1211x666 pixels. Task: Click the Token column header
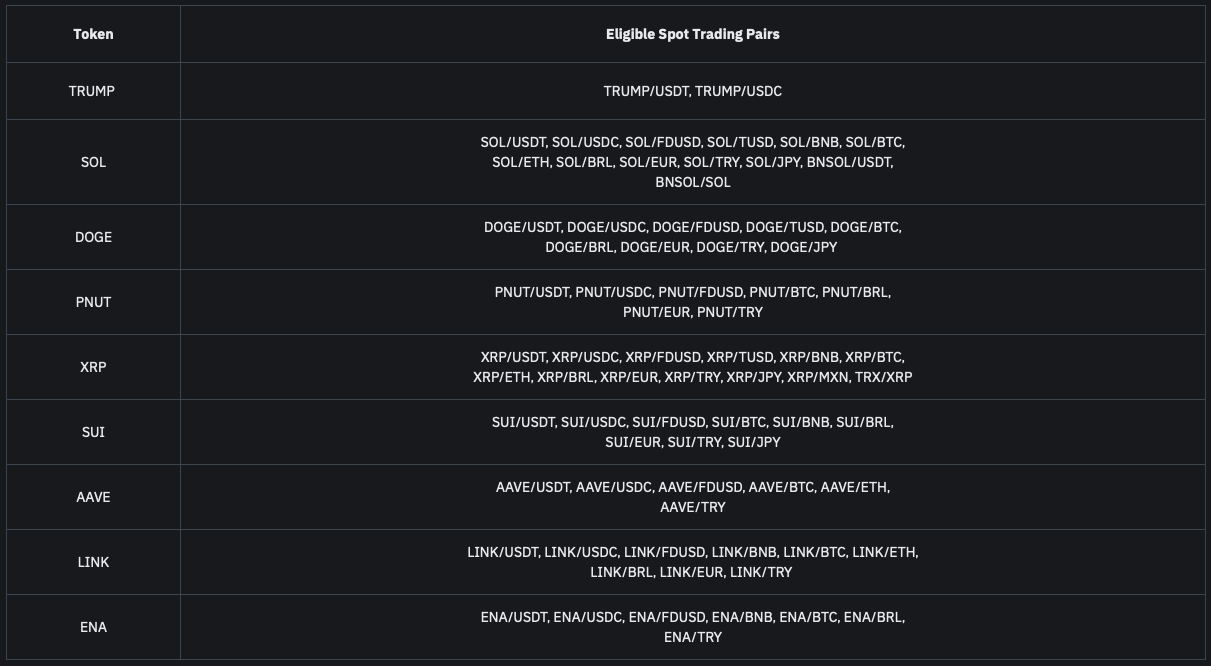(x=93, y=34)
